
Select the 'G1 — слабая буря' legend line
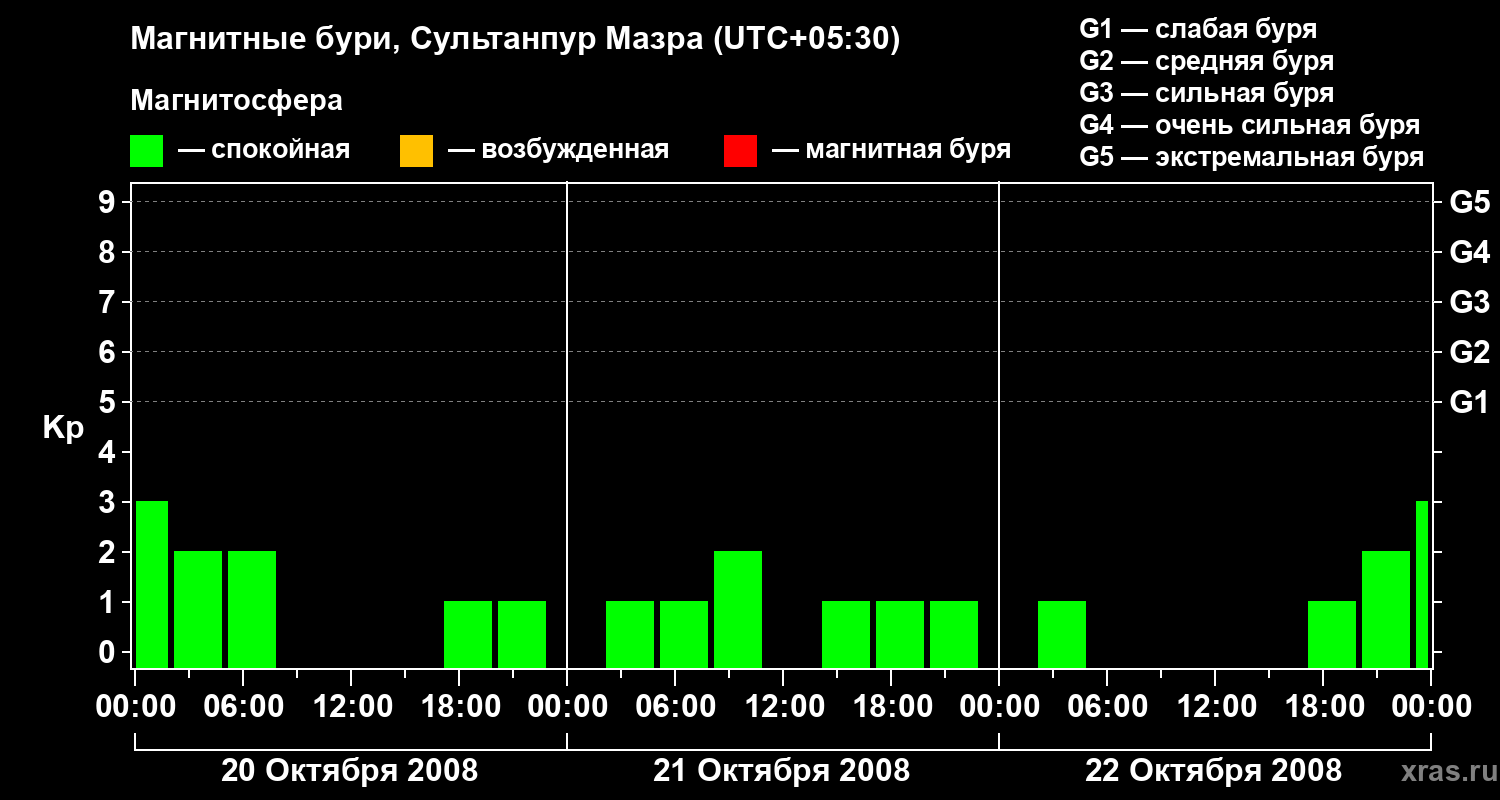click(x=1198, y=29)
